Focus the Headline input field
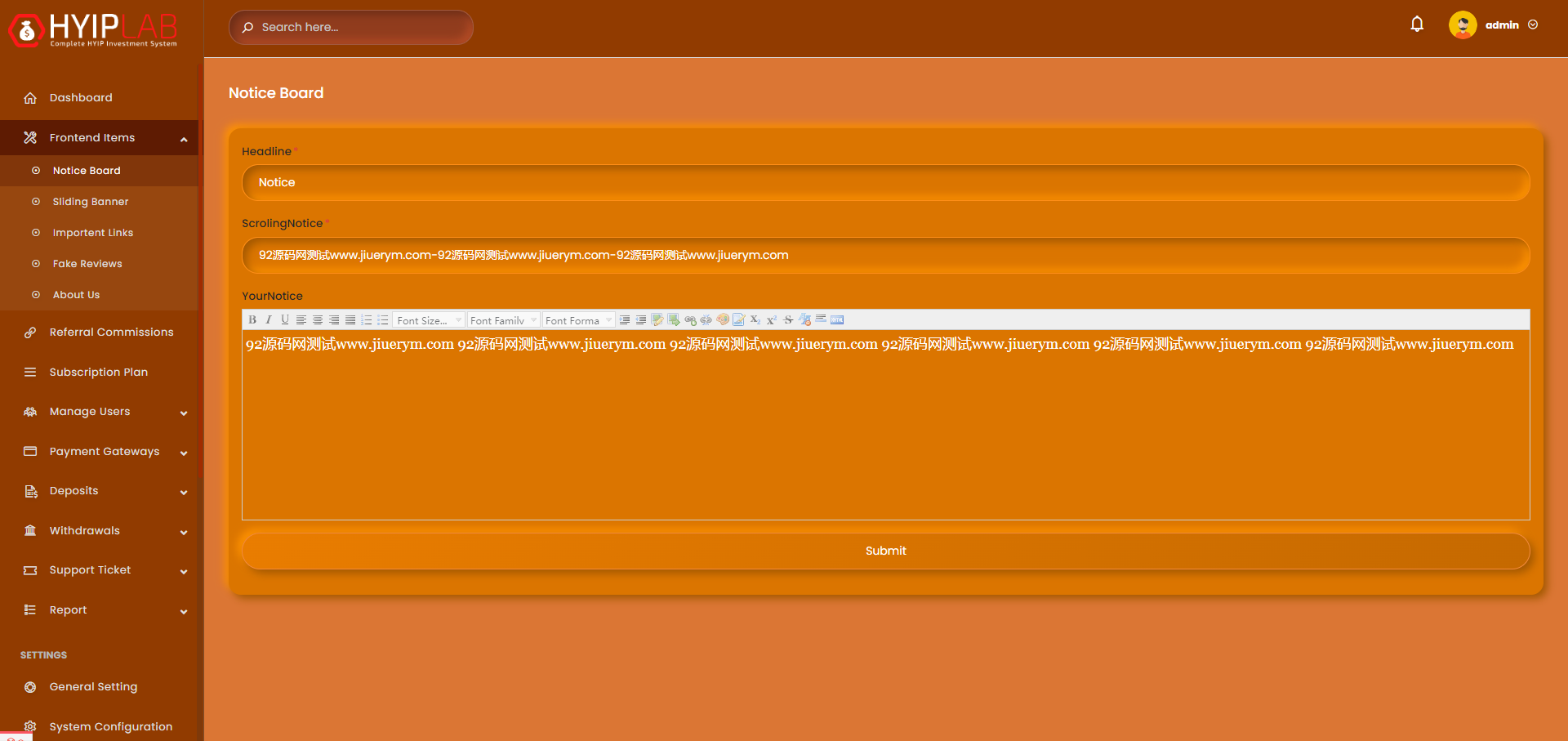The height and width of the screenshot is (741, 1568). [886, 183]
